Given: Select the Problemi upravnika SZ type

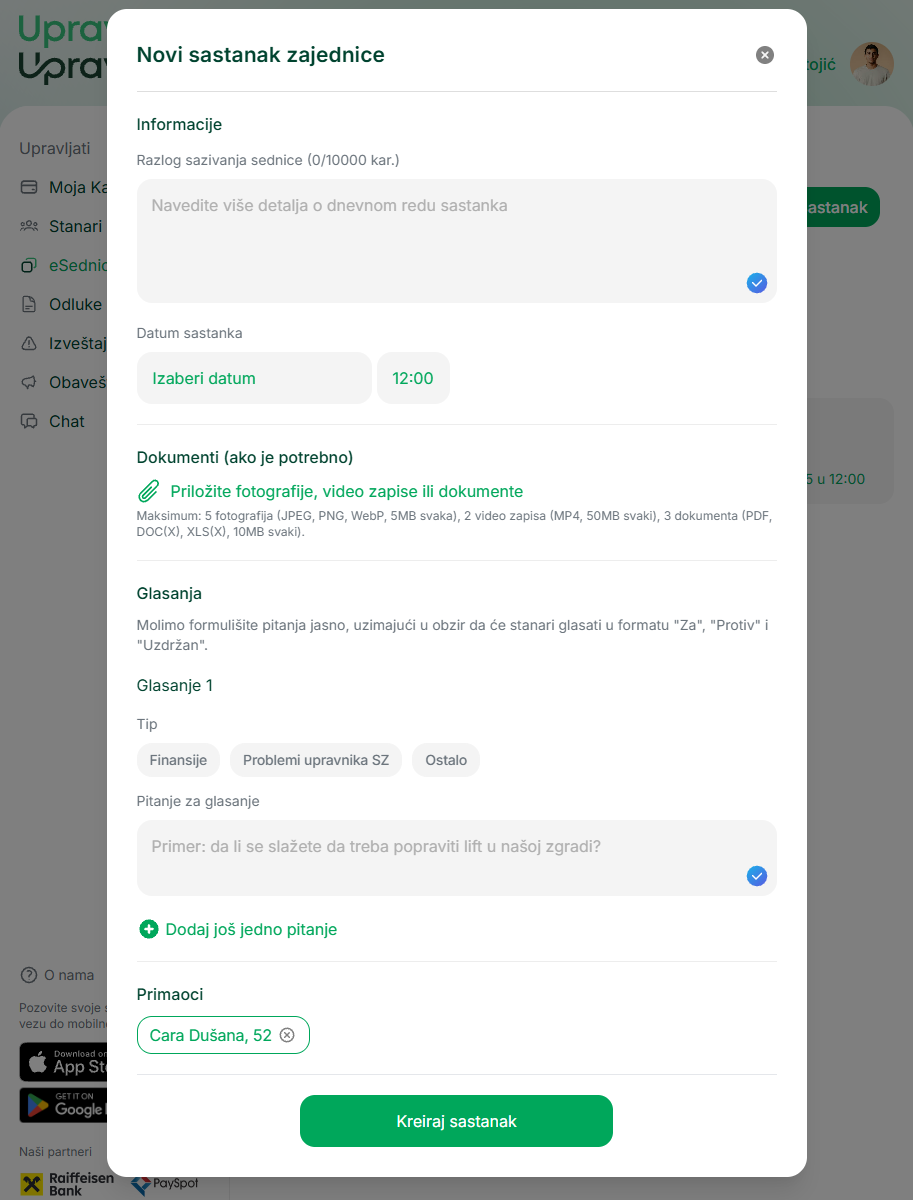Looking at the screenshot, I should click(x=315, y=760).
